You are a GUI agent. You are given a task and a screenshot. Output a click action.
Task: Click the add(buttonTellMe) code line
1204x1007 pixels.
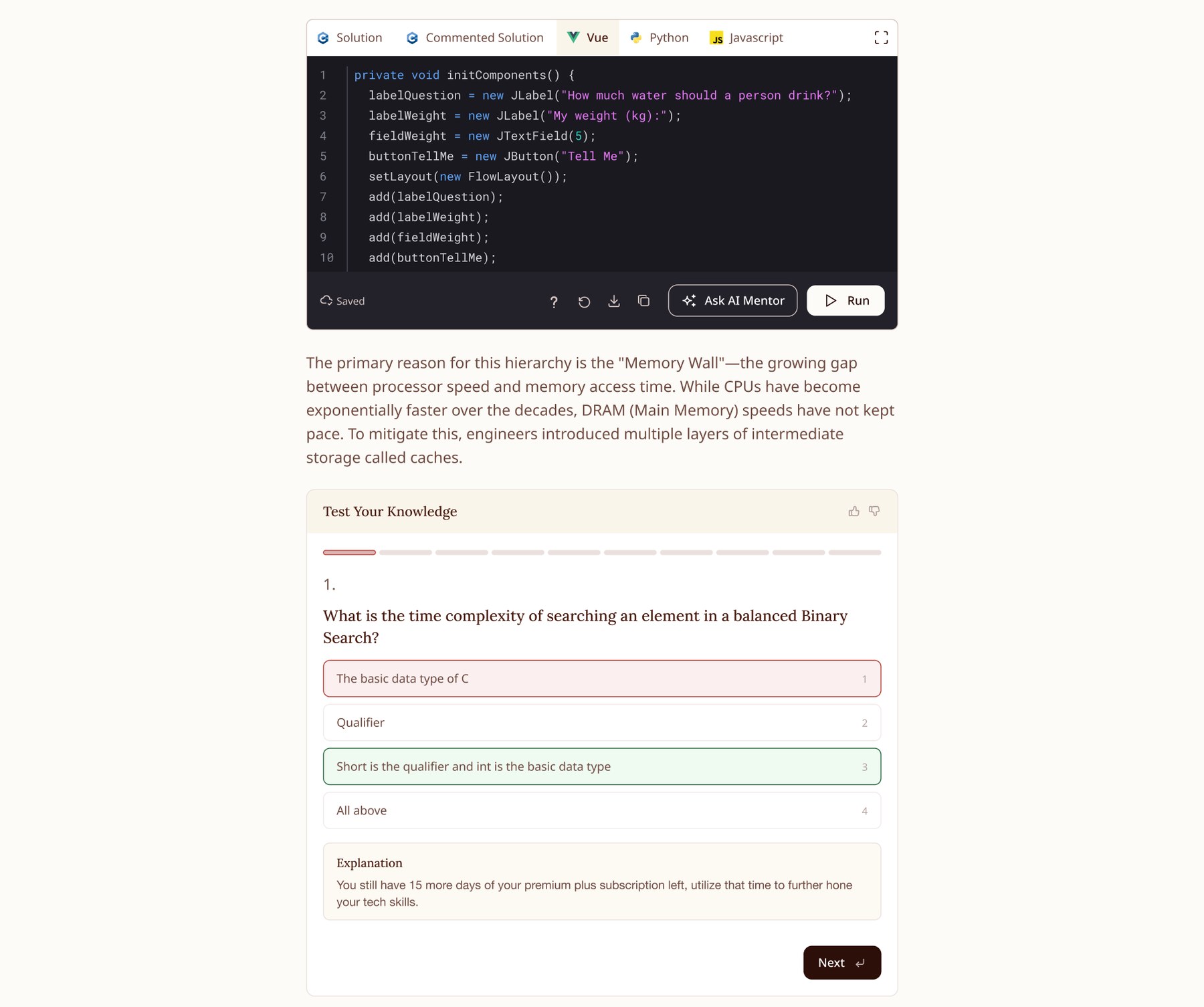click(x=432, y=258)
